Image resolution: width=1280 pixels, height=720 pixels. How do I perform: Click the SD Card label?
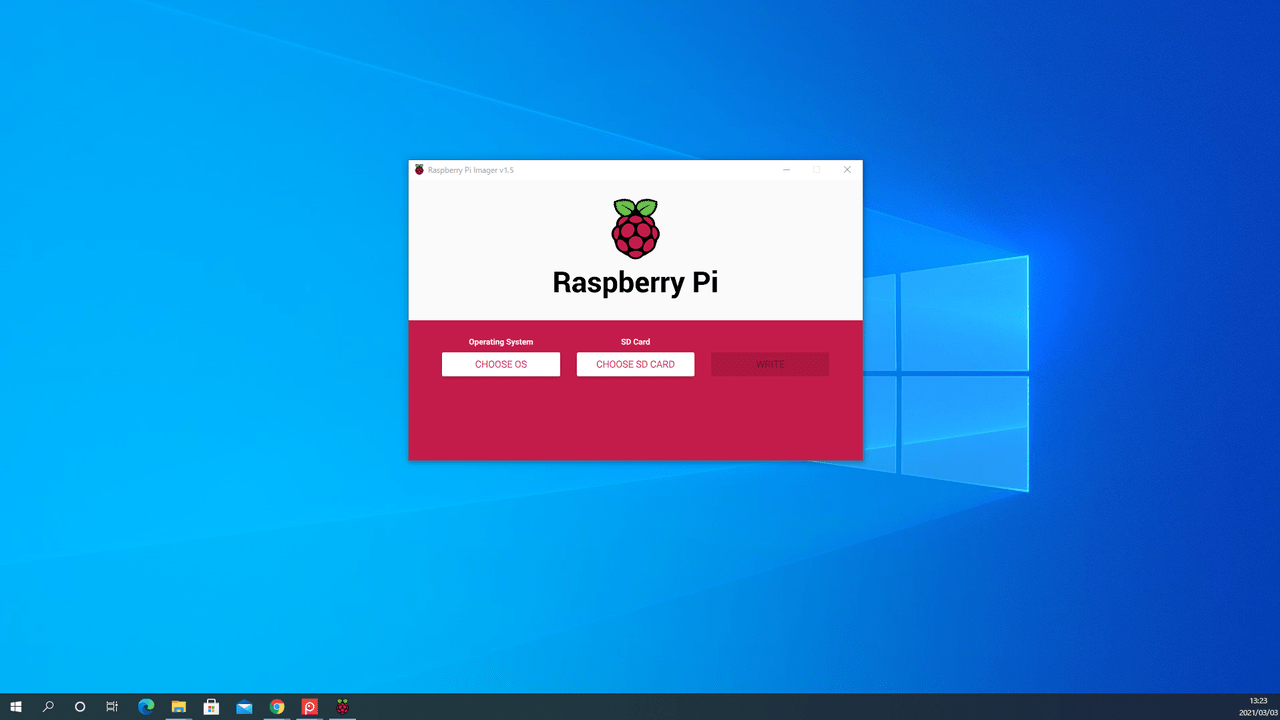pos(635,342)
